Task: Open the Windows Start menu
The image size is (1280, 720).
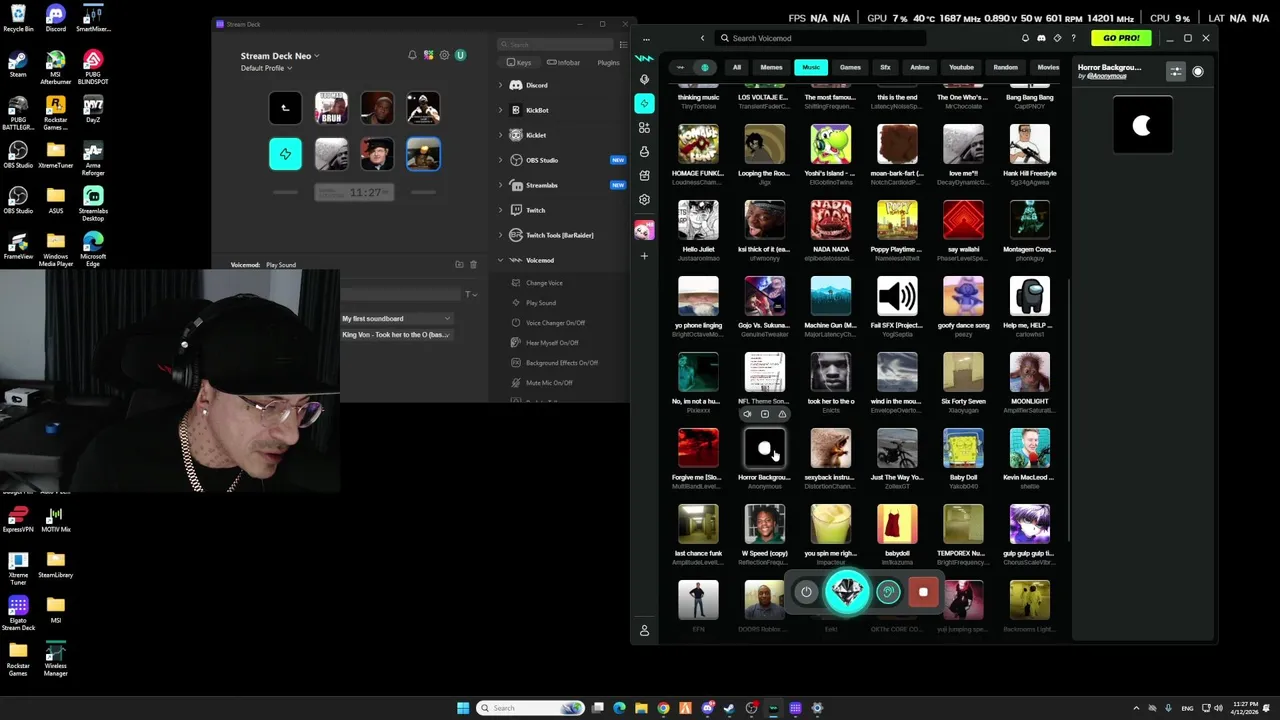Action: tap(463, 708)
